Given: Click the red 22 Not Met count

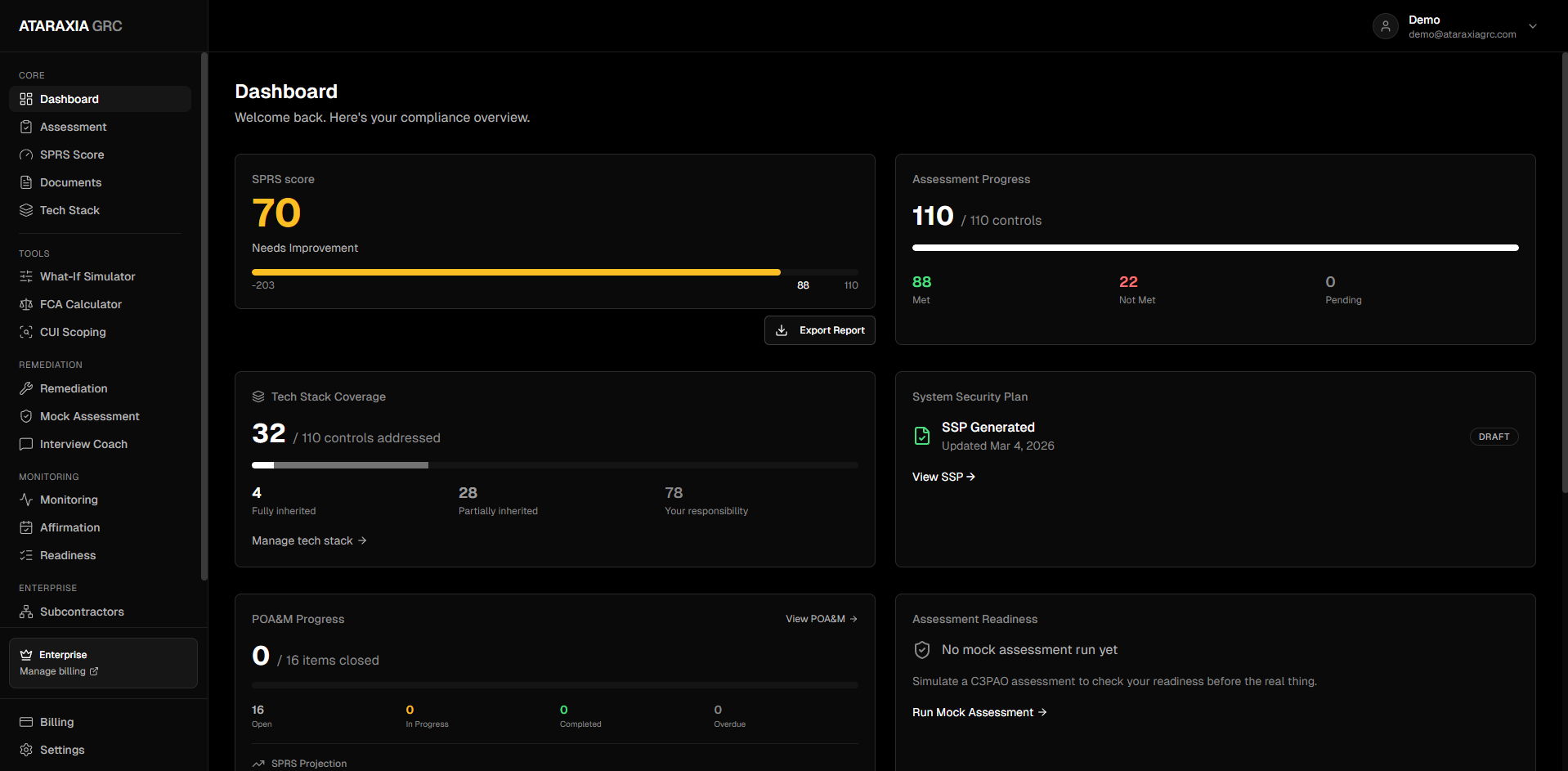Looking at the screenshot, I should 1128,282.
